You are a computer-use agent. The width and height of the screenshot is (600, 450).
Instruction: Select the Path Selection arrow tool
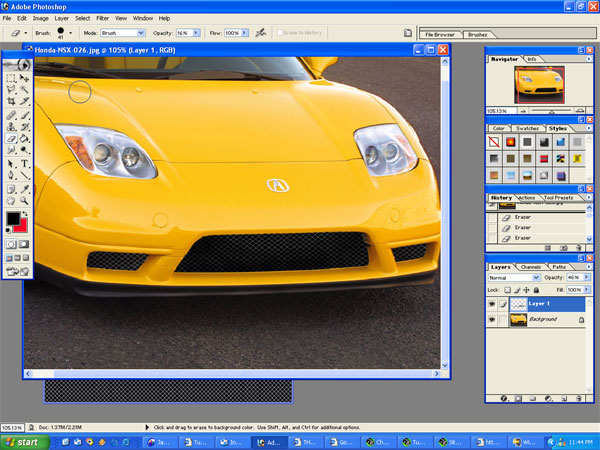[x=11, y=164]
